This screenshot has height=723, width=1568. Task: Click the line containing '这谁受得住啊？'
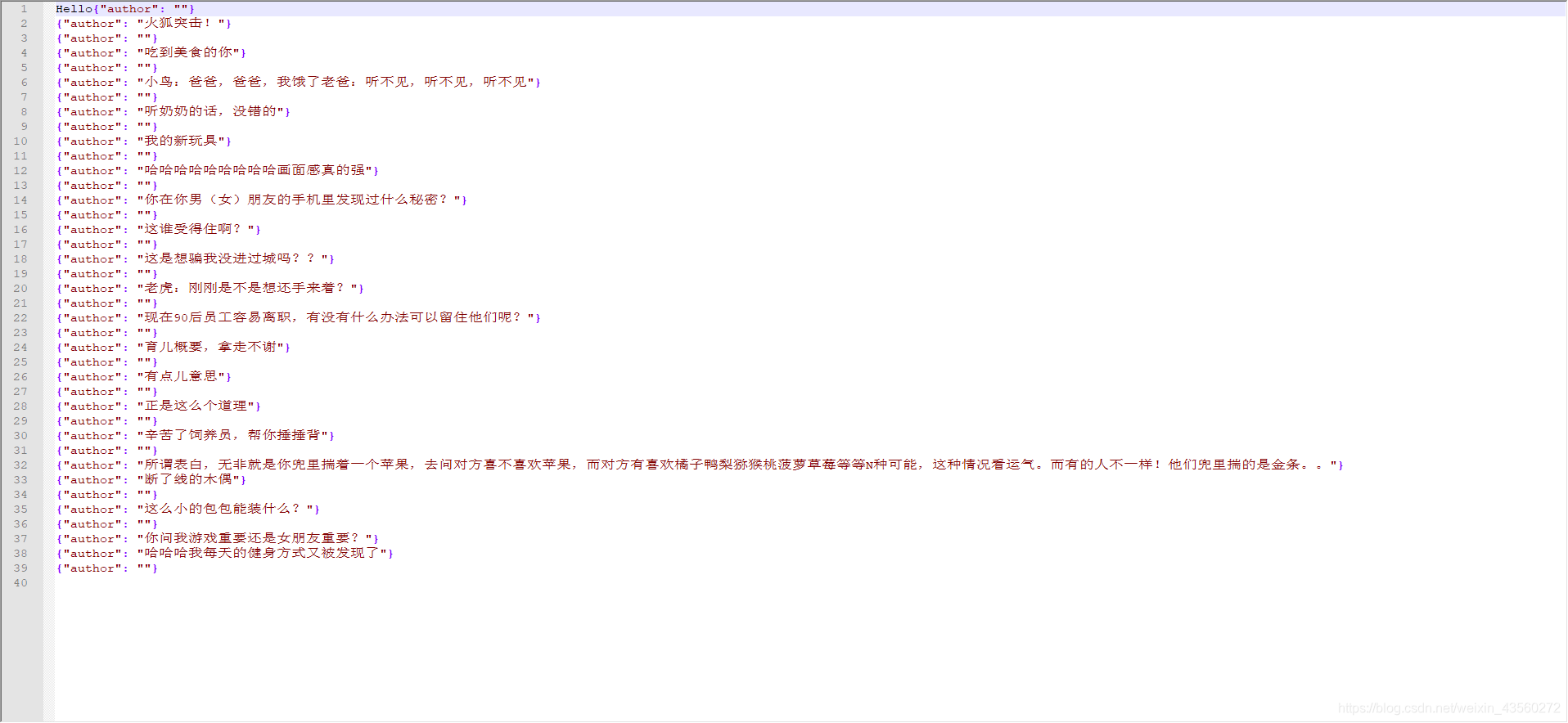tap(159, 230)
